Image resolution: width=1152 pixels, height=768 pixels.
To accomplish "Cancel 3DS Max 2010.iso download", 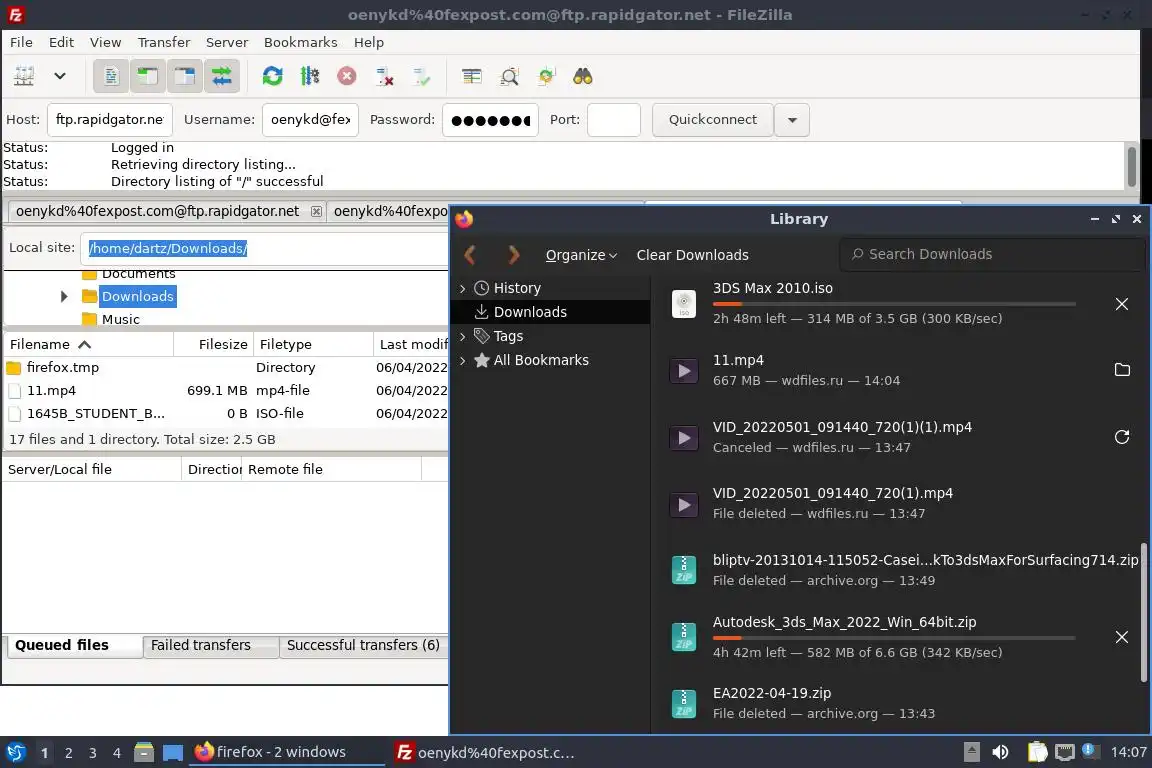I will tap(1121, 304).
